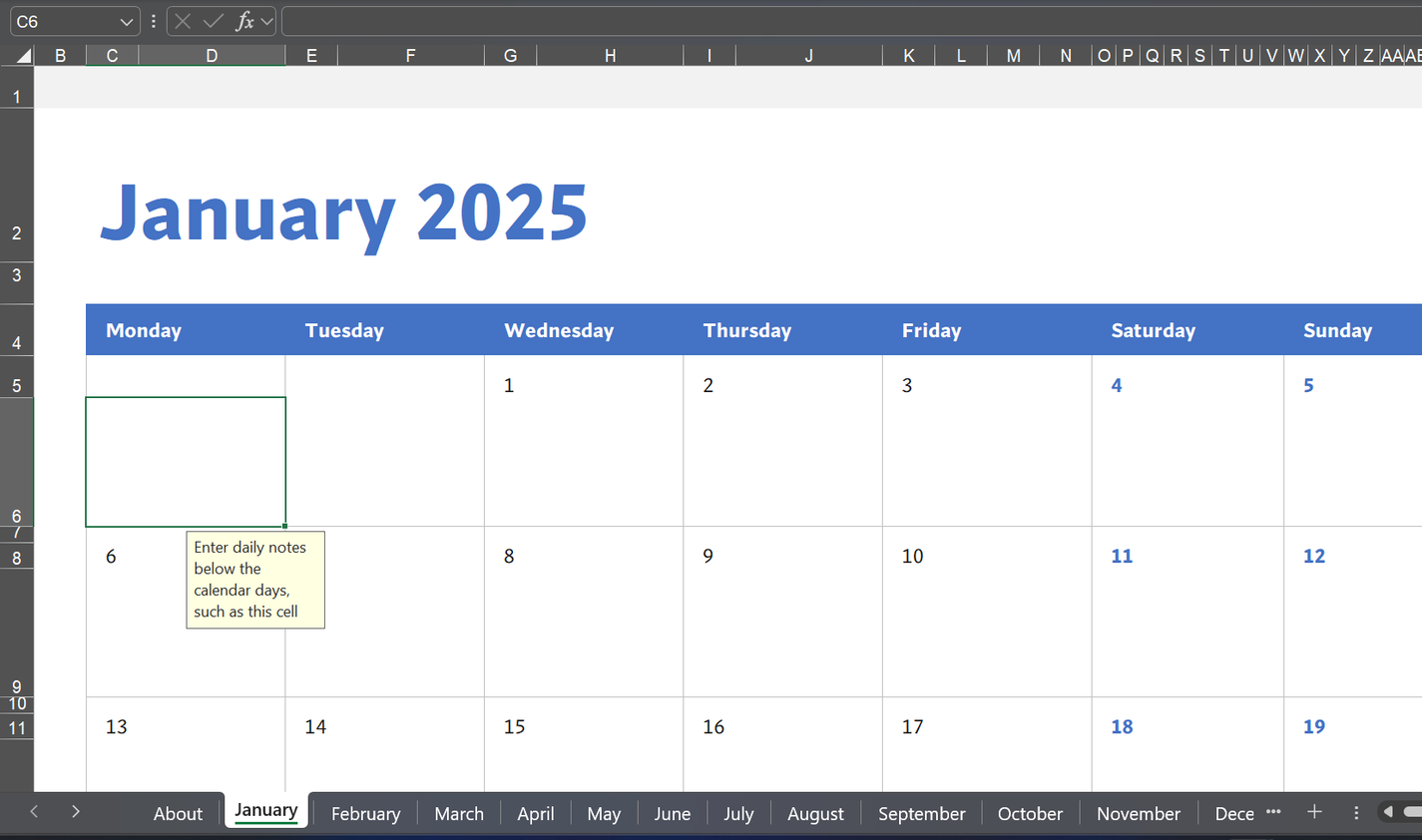Image resolution: width=1422 pixels, height=840 pixels.
Task: Click the plus icon to add a new sheet
Action: [1314, 813]
